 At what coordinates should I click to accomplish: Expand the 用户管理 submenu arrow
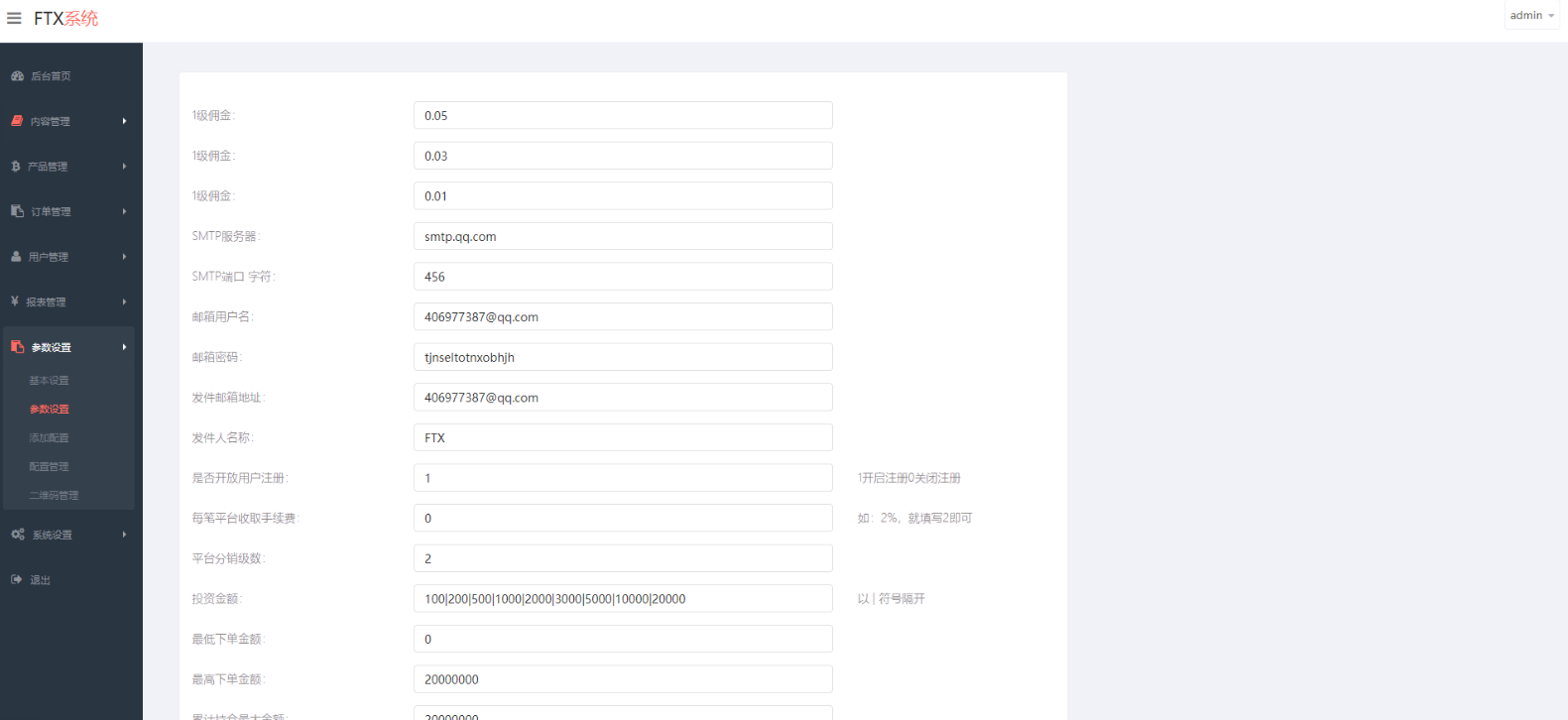[x=124, y=257]
